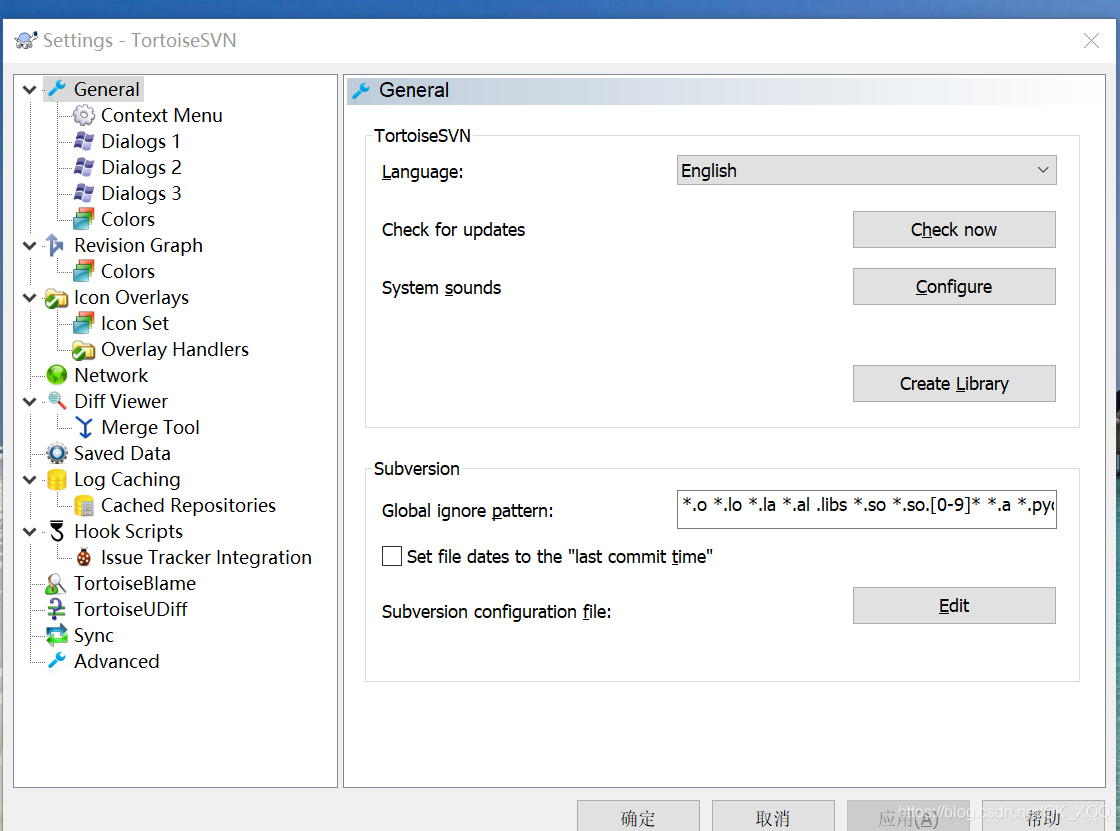Click the Configure system sounds button
The width and height of the screenshot is (1120, 831).
pos(954,287)
